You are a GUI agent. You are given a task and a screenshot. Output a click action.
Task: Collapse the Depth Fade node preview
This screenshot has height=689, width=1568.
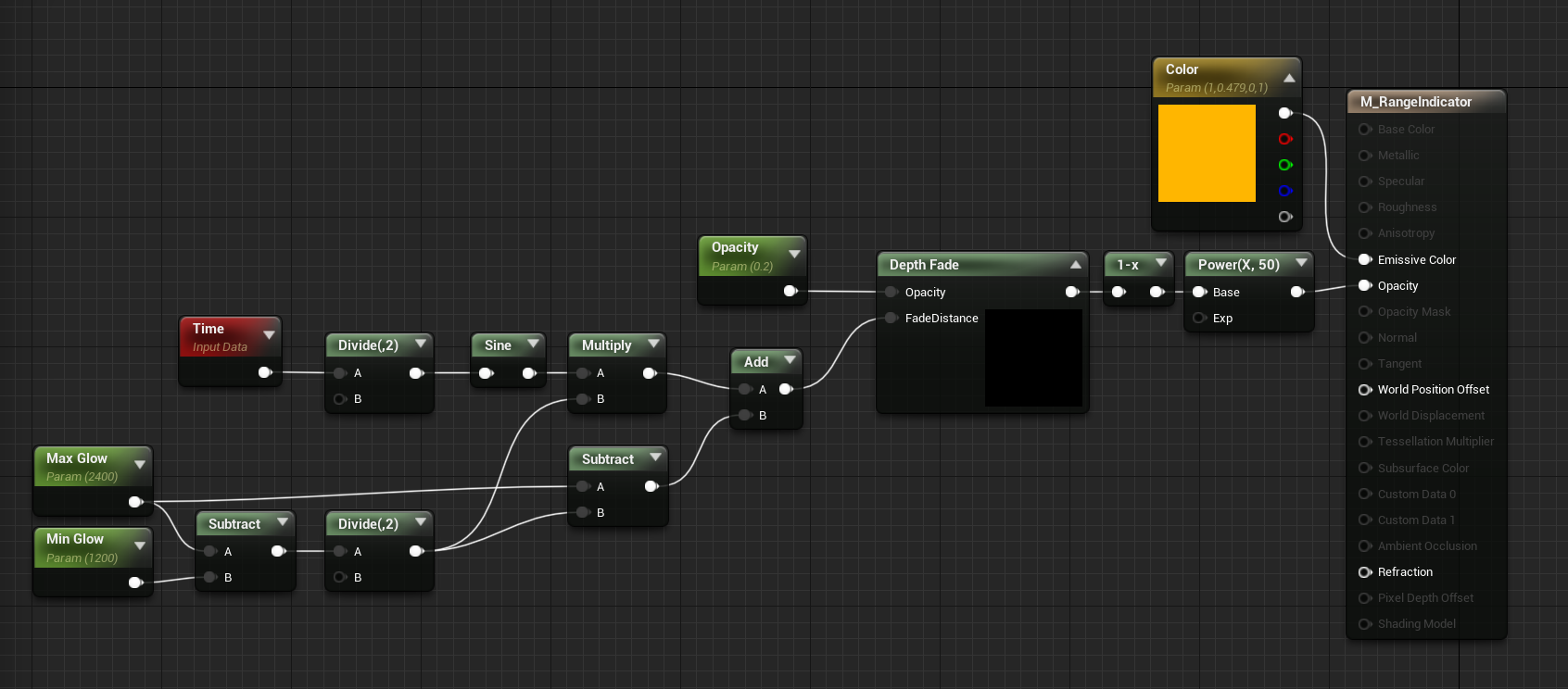pos(1075,265)
